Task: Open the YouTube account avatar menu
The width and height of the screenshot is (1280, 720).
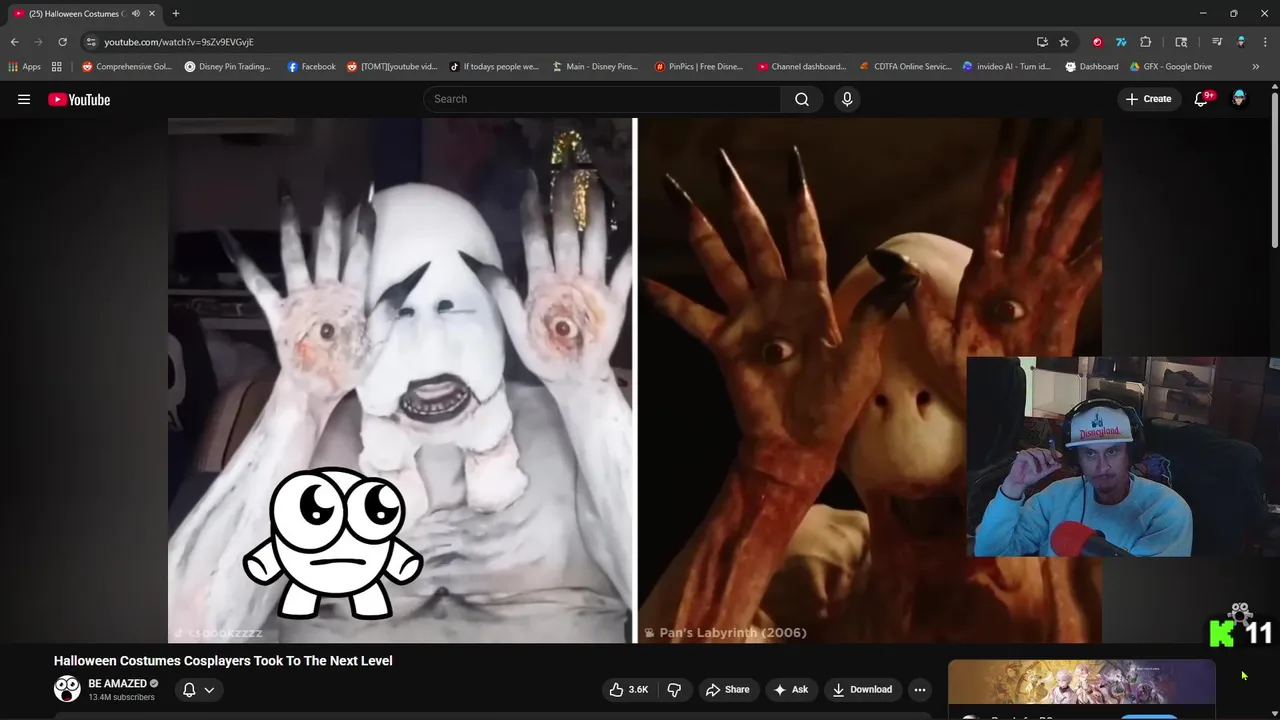Action: pos(1239,99)
